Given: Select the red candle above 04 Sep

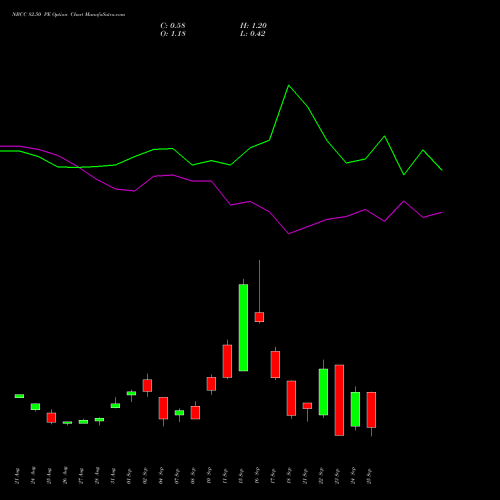Looking at the screenshot, I should coord(163,408).
